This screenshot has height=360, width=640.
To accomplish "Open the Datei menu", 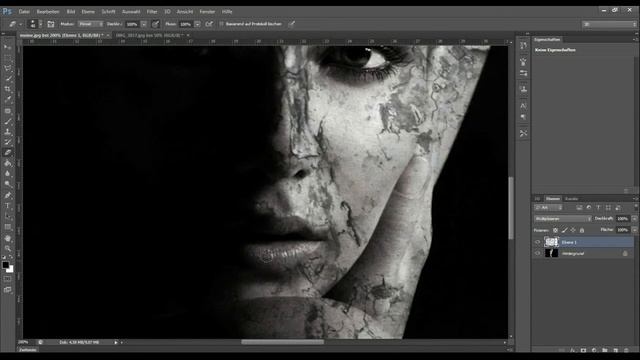I will (24, 11).
